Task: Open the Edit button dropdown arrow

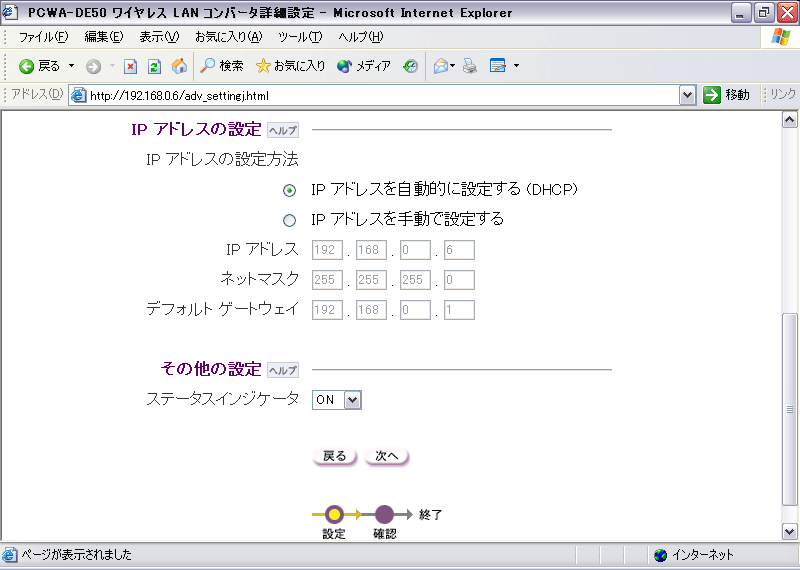Action: click(516, 66)
